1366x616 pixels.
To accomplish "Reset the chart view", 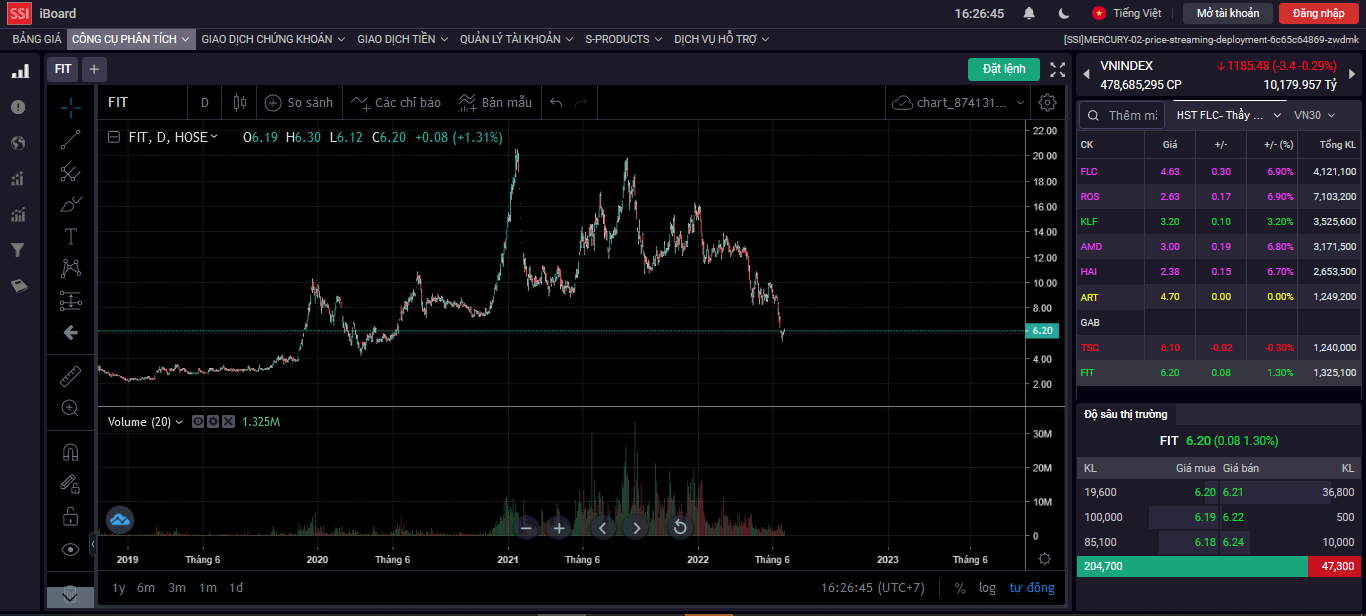I will click(x=680, y=527).
